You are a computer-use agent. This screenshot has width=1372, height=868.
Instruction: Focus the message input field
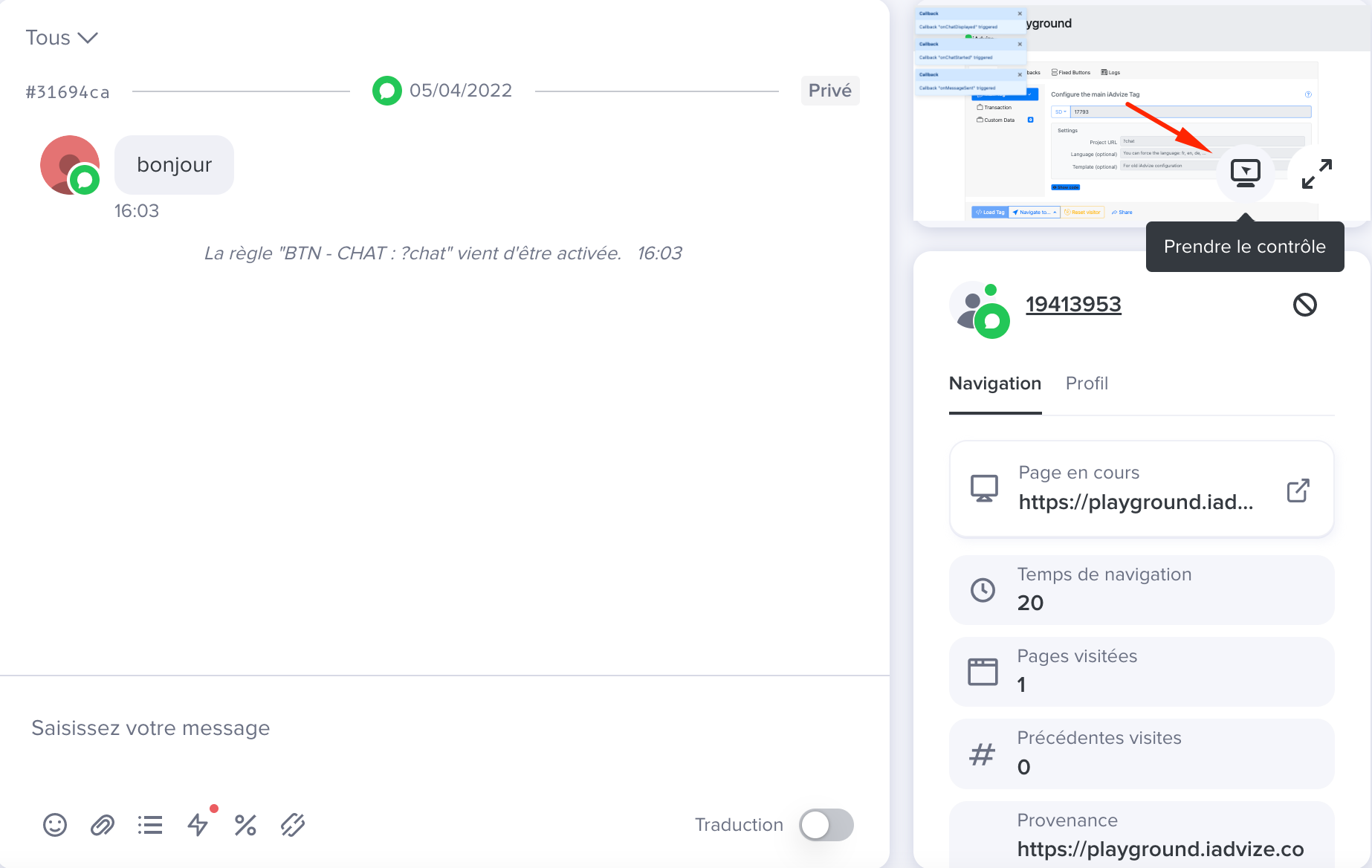click(x=444, y=728)
